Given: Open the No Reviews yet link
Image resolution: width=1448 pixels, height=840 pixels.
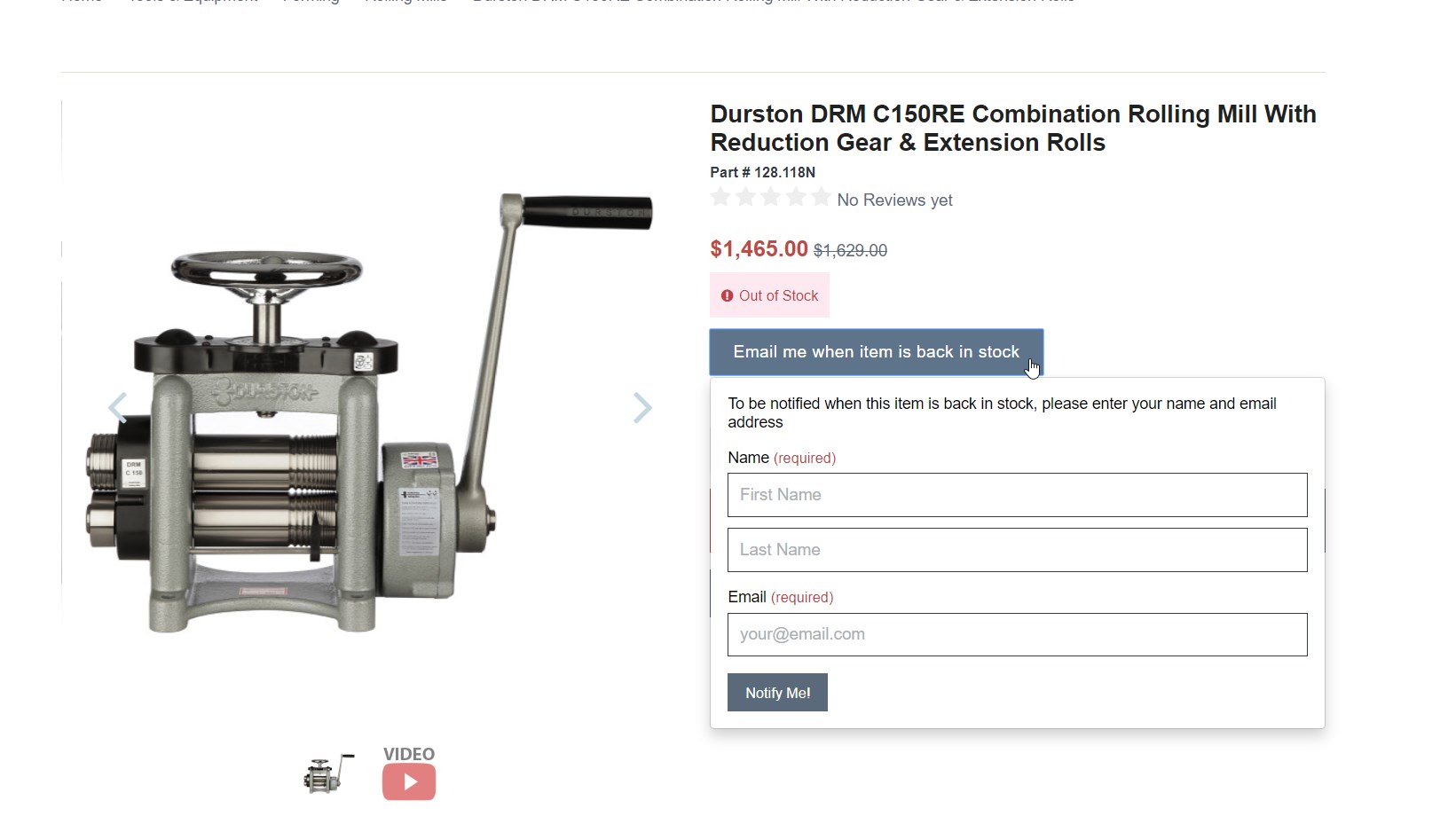Looking at the screenshot, I should point(894,200).
